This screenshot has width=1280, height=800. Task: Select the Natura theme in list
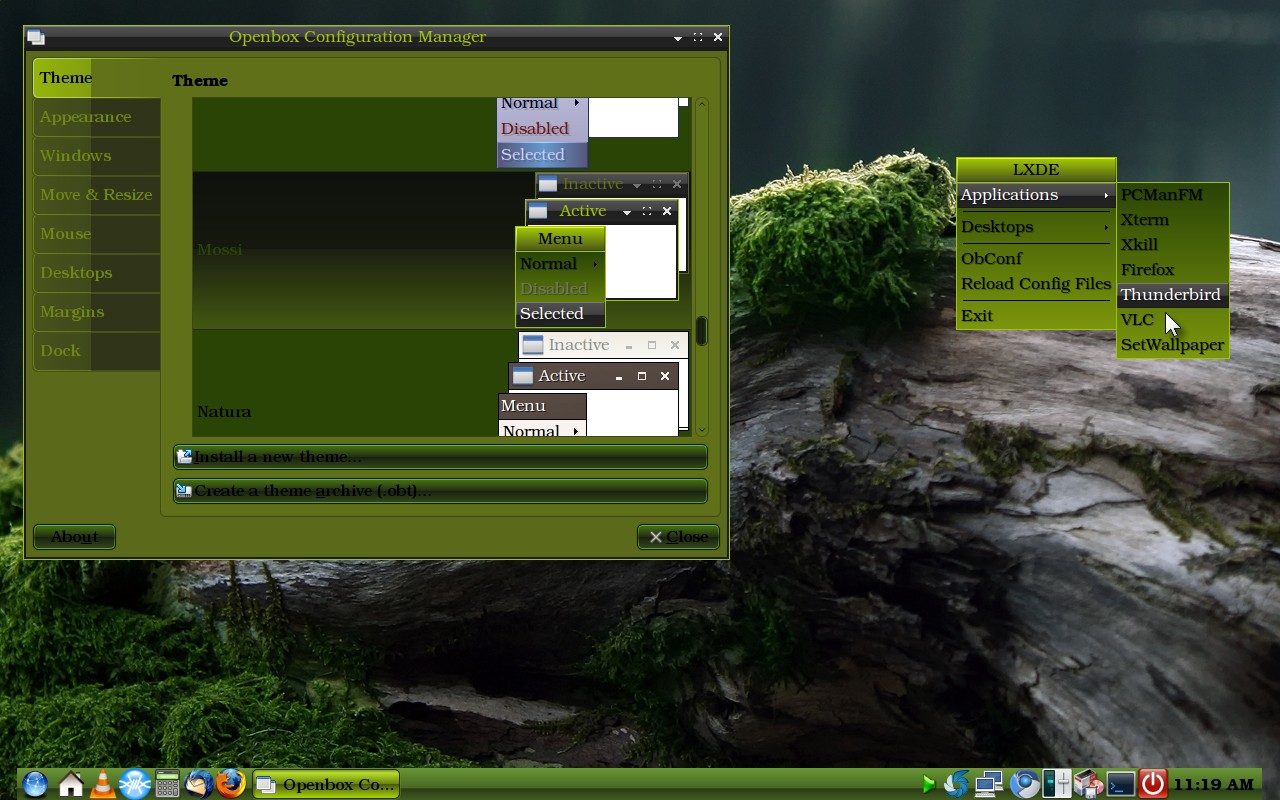point(441,383)
